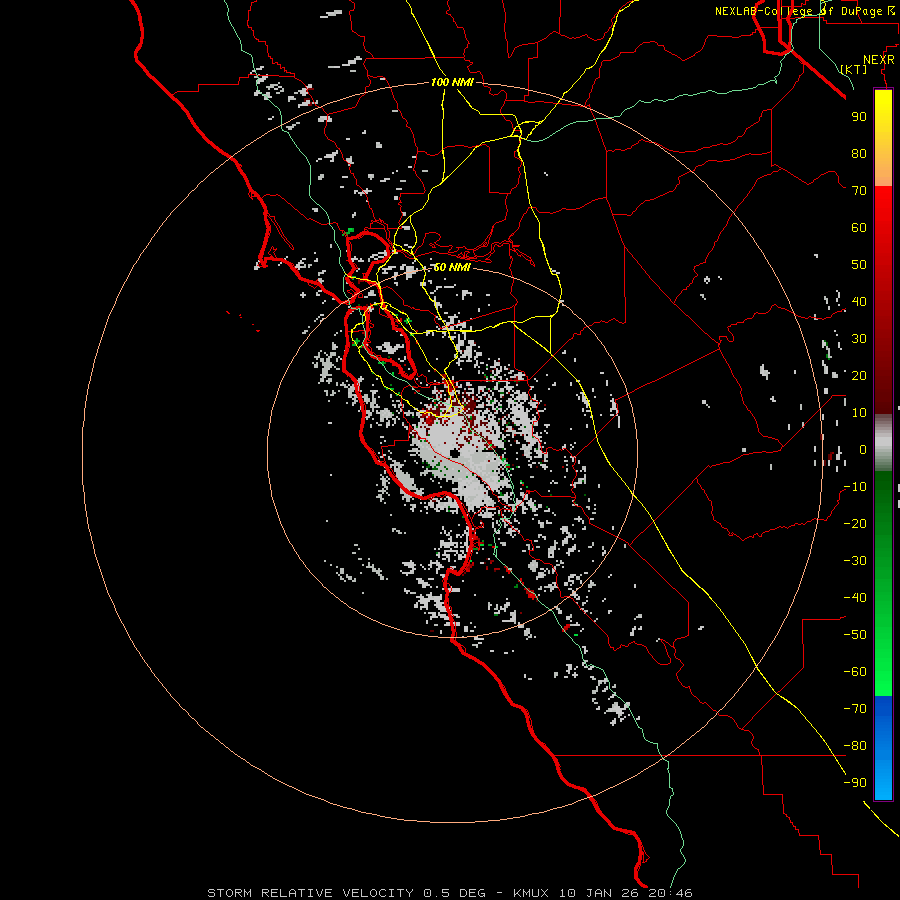Select the "30" velocity scale value
Screen dimensions: 900x900
pyautogui.click(x=859, y=339)
